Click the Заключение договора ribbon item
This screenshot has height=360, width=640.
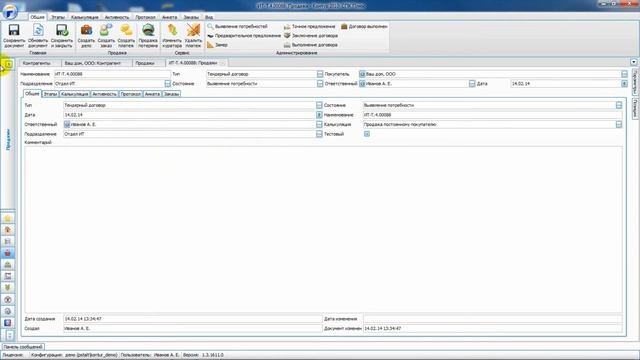[x=311, y=36]
